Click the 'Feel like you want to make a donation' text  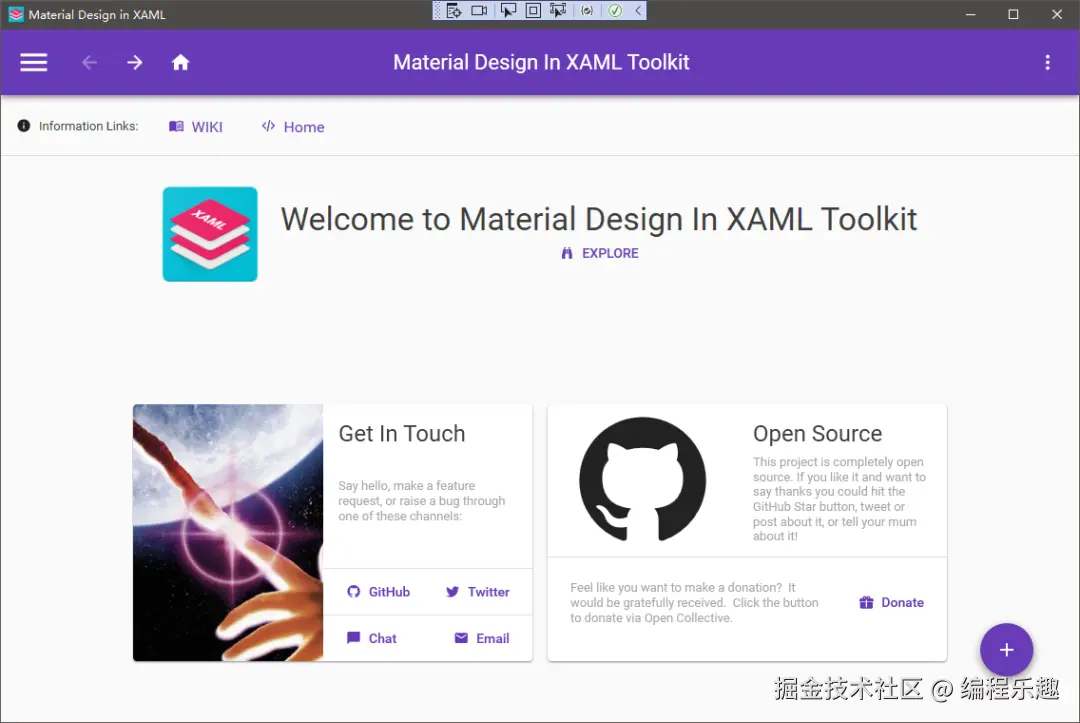tap(694, 602)
